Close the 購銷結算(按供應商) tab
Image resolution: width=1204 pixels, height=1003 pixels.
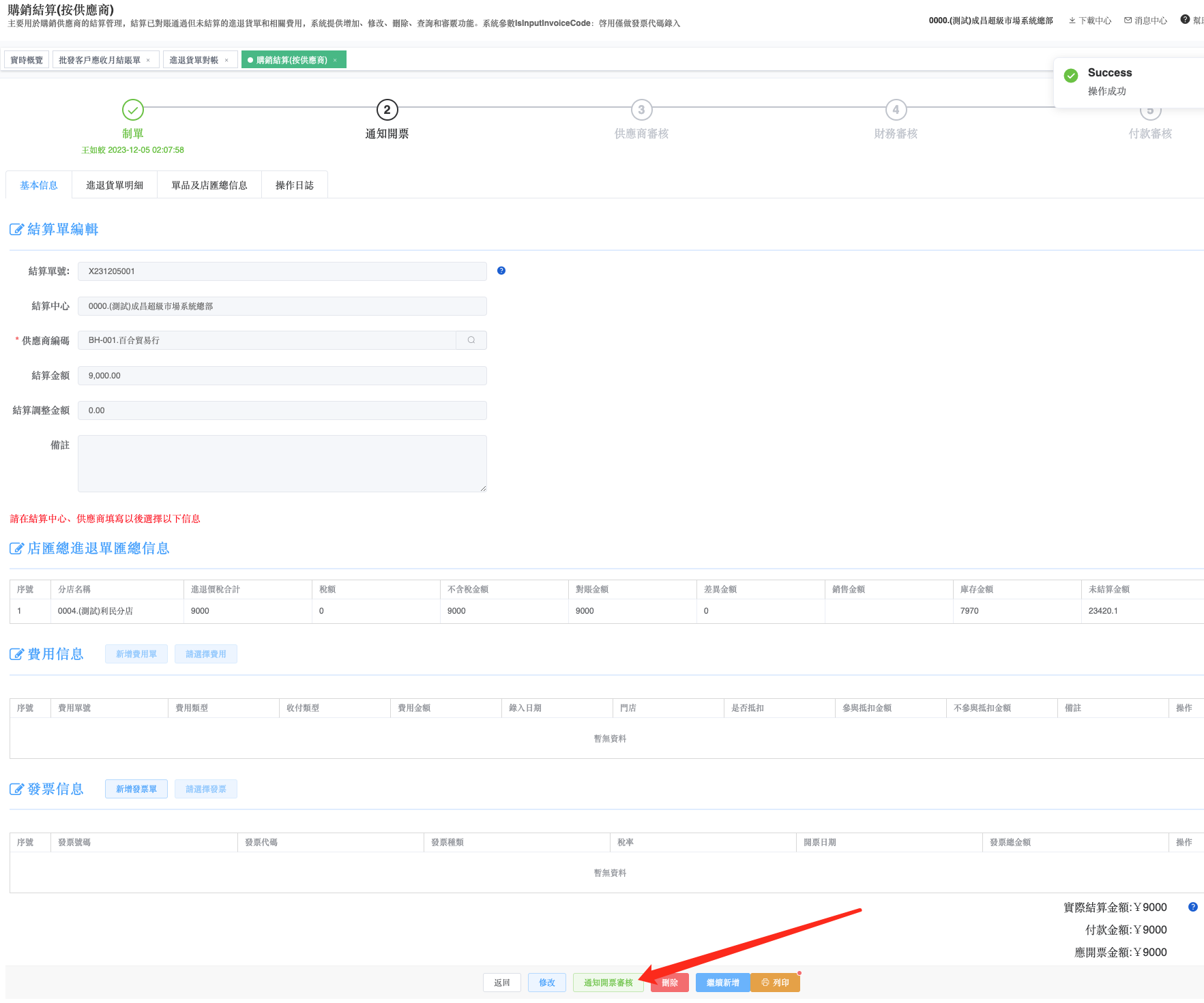[335, 61]
